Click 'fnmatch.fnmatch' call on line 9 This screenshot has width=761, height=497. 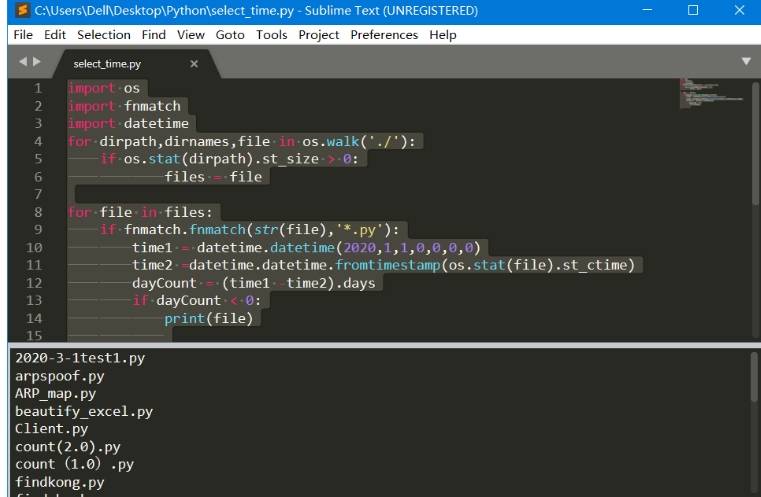coord(185,230)
